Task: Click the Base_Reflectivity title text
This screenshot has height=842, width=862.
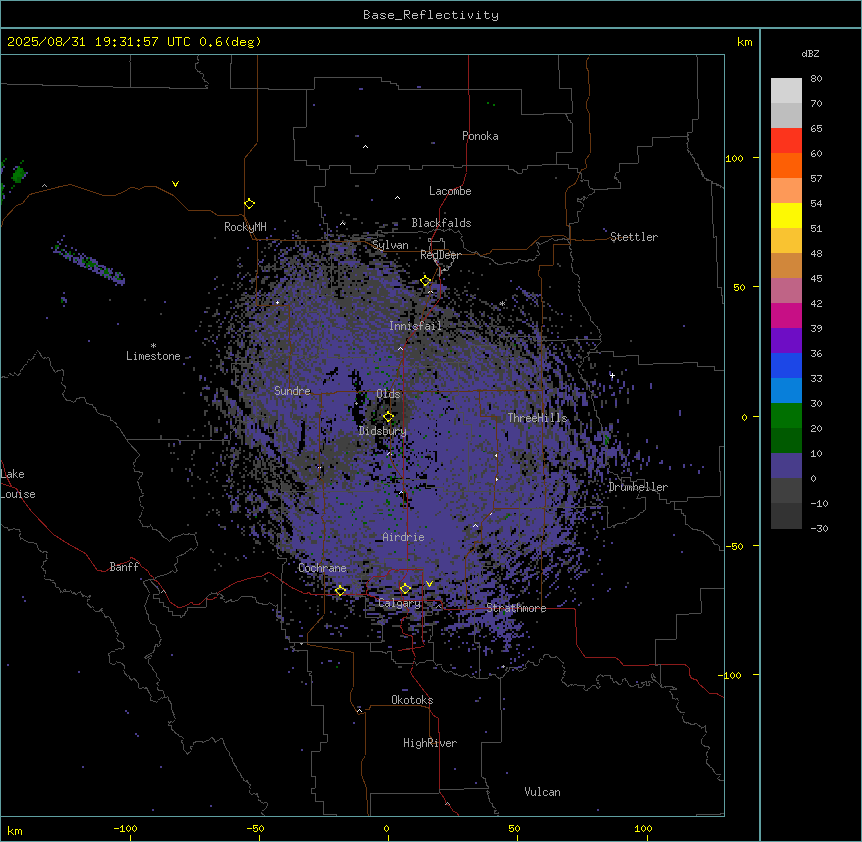Action: click(x=431, y=15)
